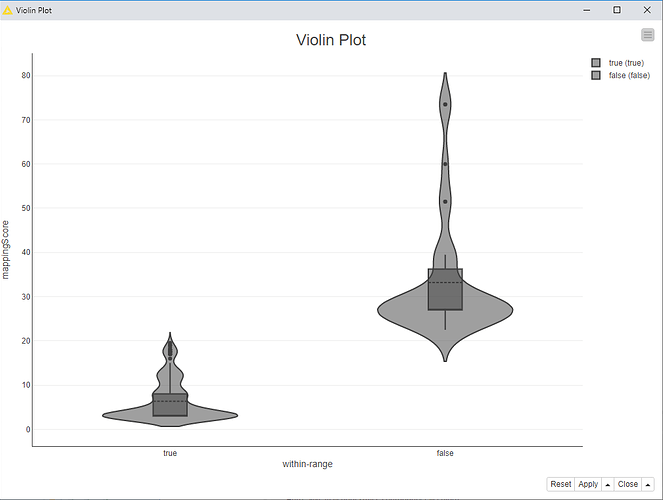
Task: Click the false (false) legend label
Action: (629, 75)
